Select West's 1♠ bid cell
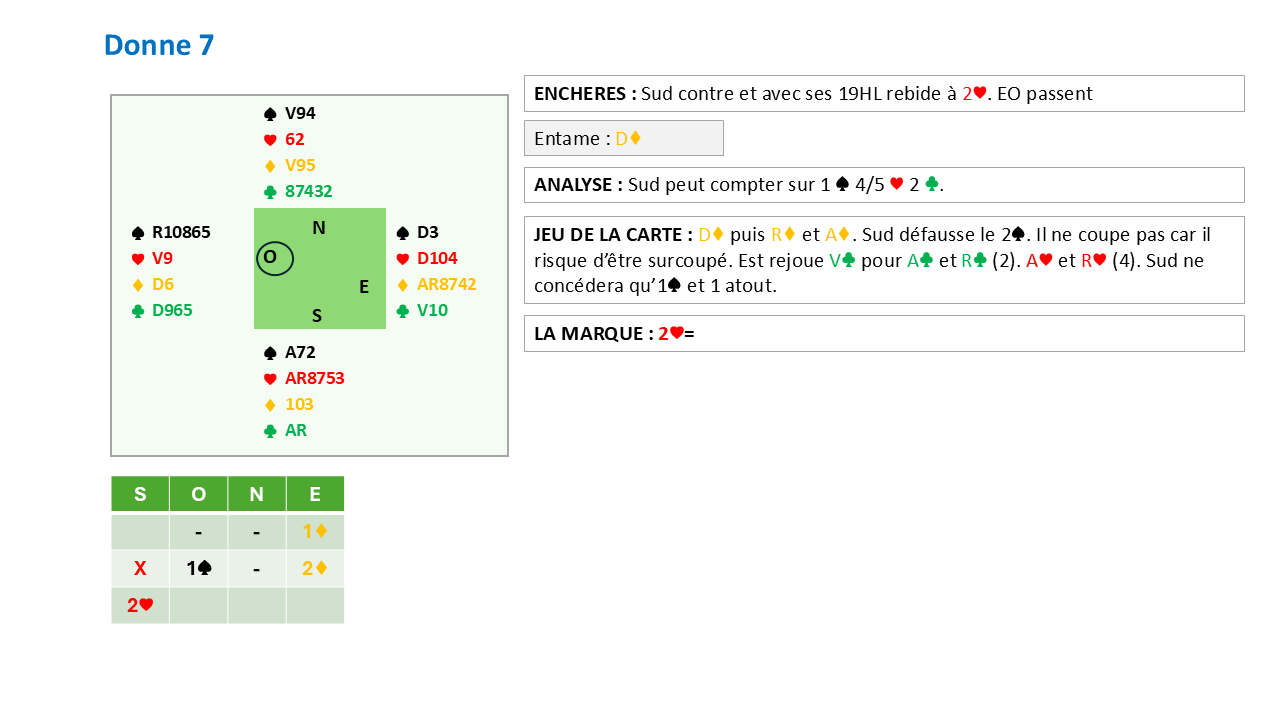 (198, 569)
